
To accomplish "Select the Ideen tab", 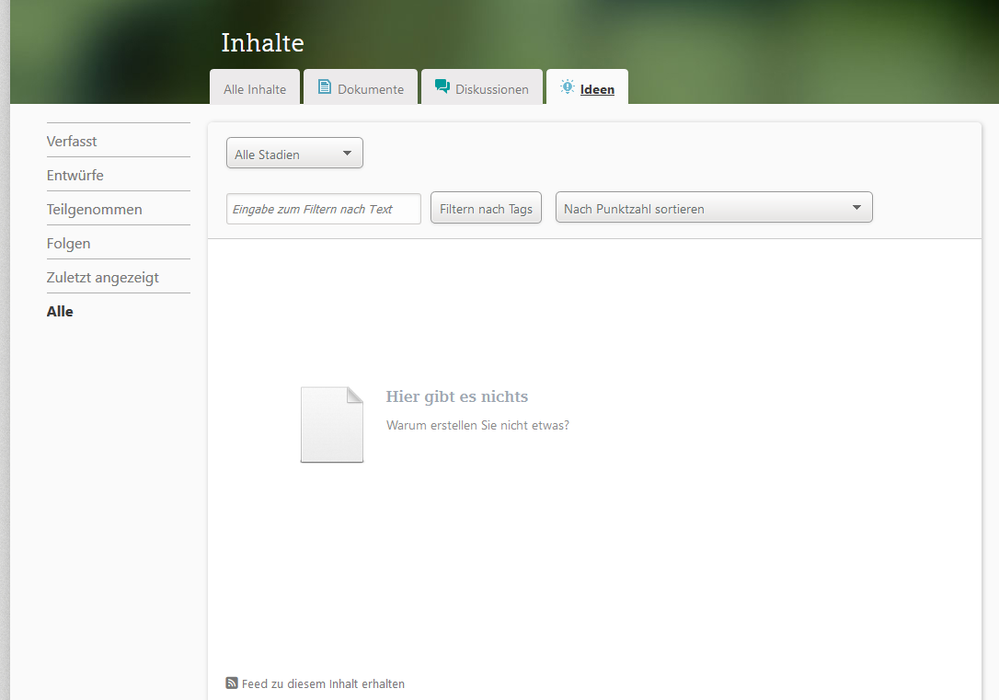I will 587,87.
